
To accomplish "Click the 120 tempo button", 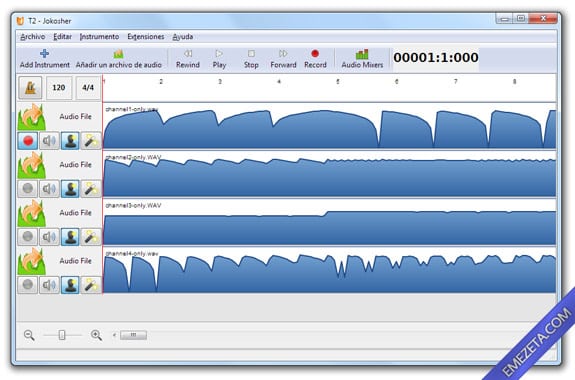I will pos(59,88).
